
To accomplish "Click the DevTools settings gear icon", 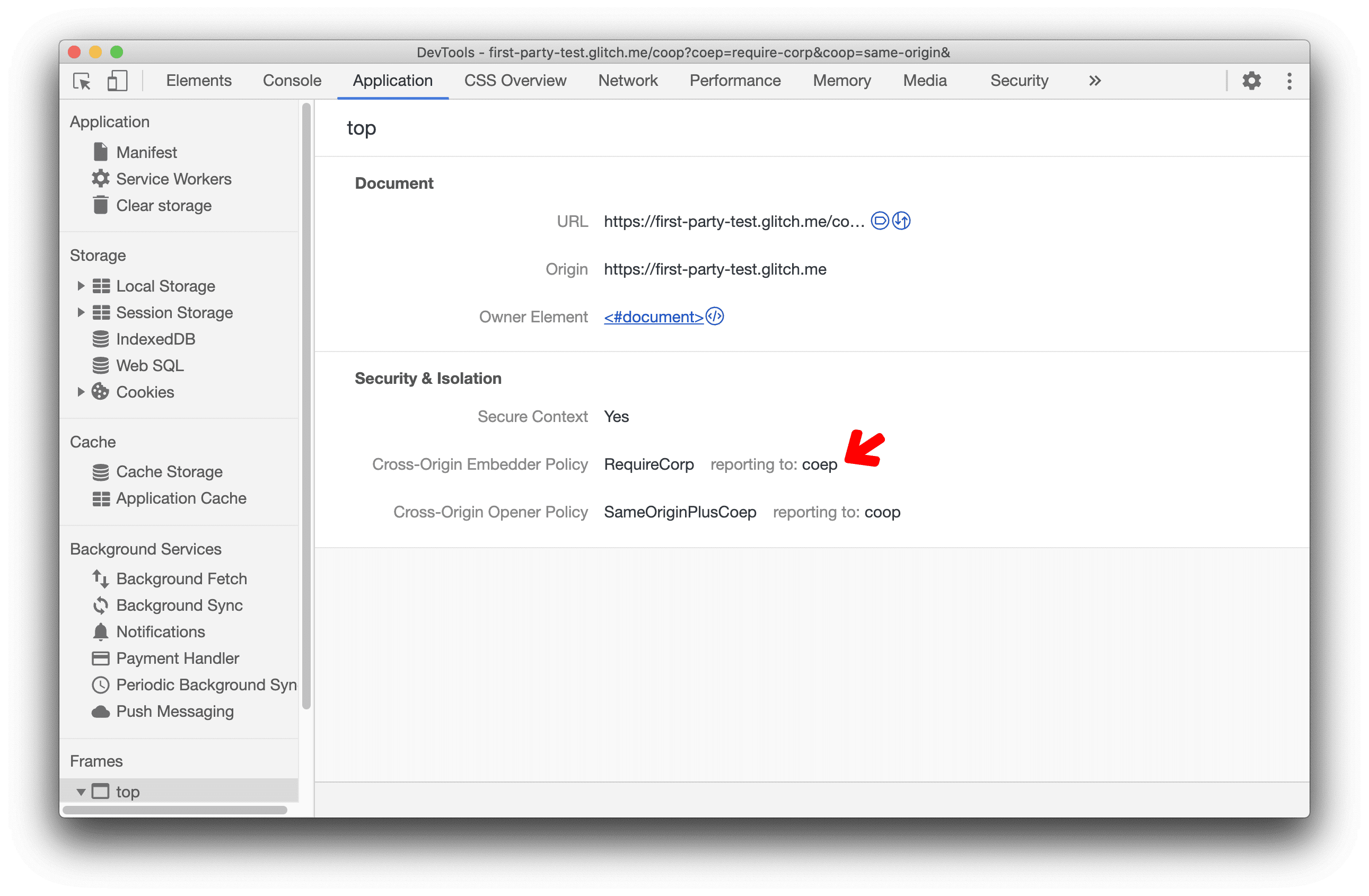I will click(1251, 80).
